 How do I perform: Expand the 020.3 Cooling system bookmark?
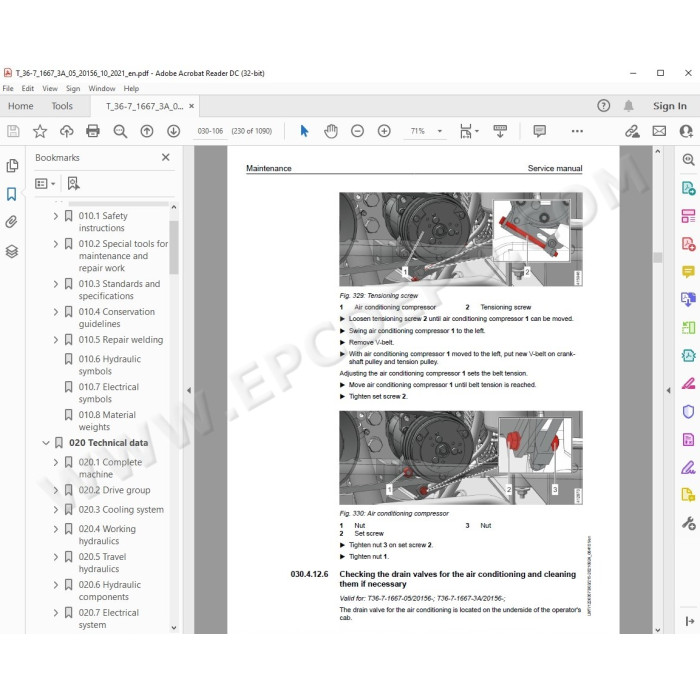55,509
